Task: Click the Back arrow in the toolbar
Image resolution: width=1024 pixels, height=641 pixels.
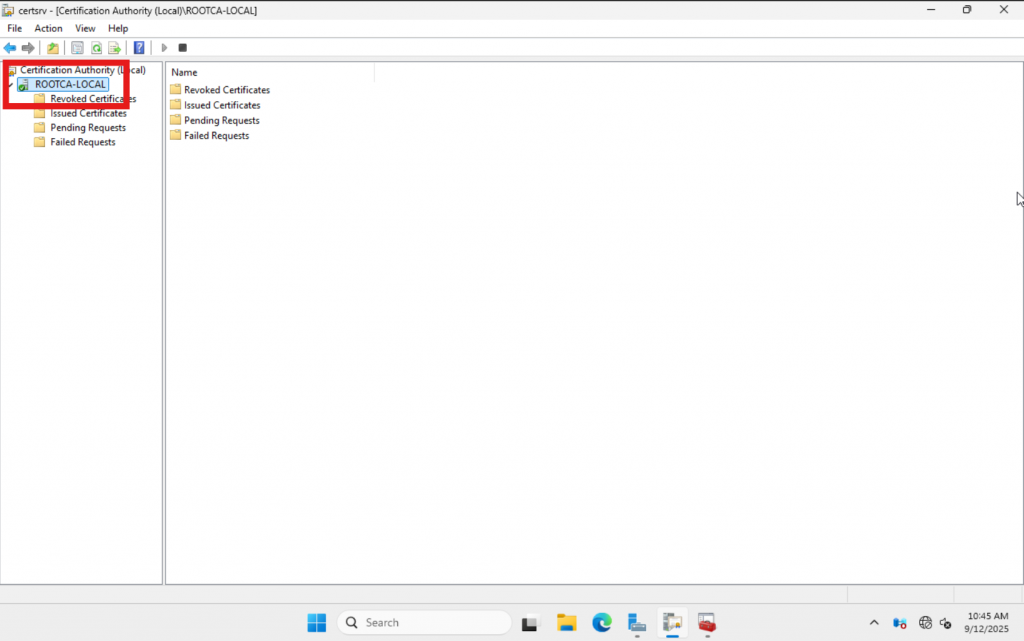Action: tap(10, 48)
